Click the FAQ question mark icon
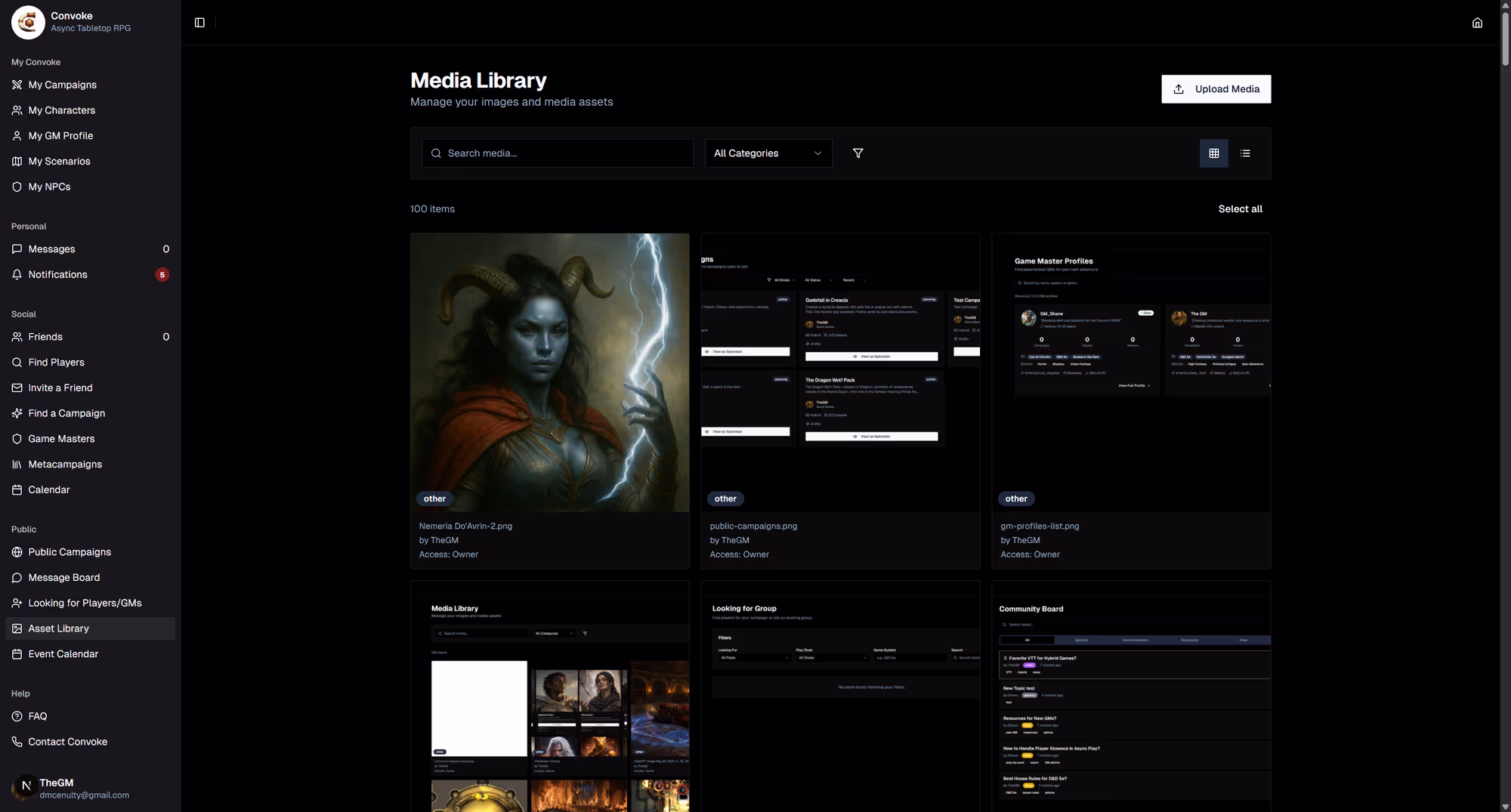The image size is (1511, 812). pyautogui.click(x=17, y=716)
